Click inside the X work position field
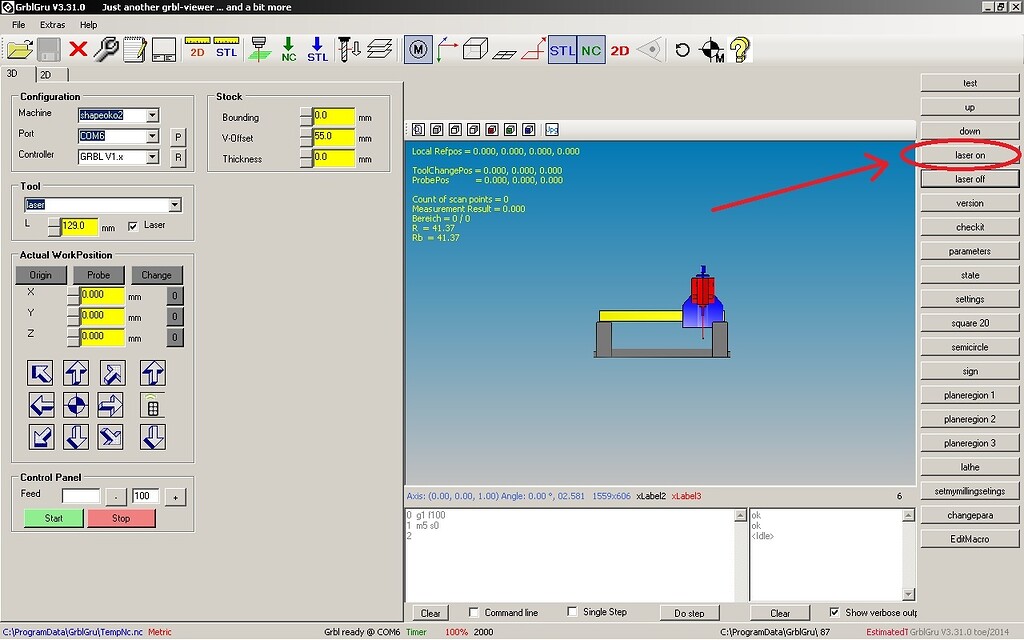 (x=100, y=295)
